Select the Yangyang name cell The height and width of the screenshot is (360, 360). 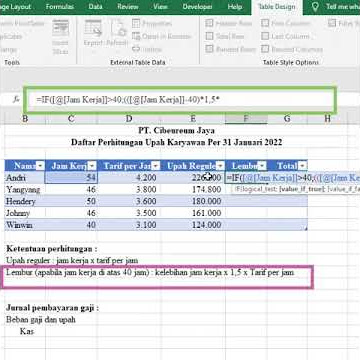click(x=25, y=189)
